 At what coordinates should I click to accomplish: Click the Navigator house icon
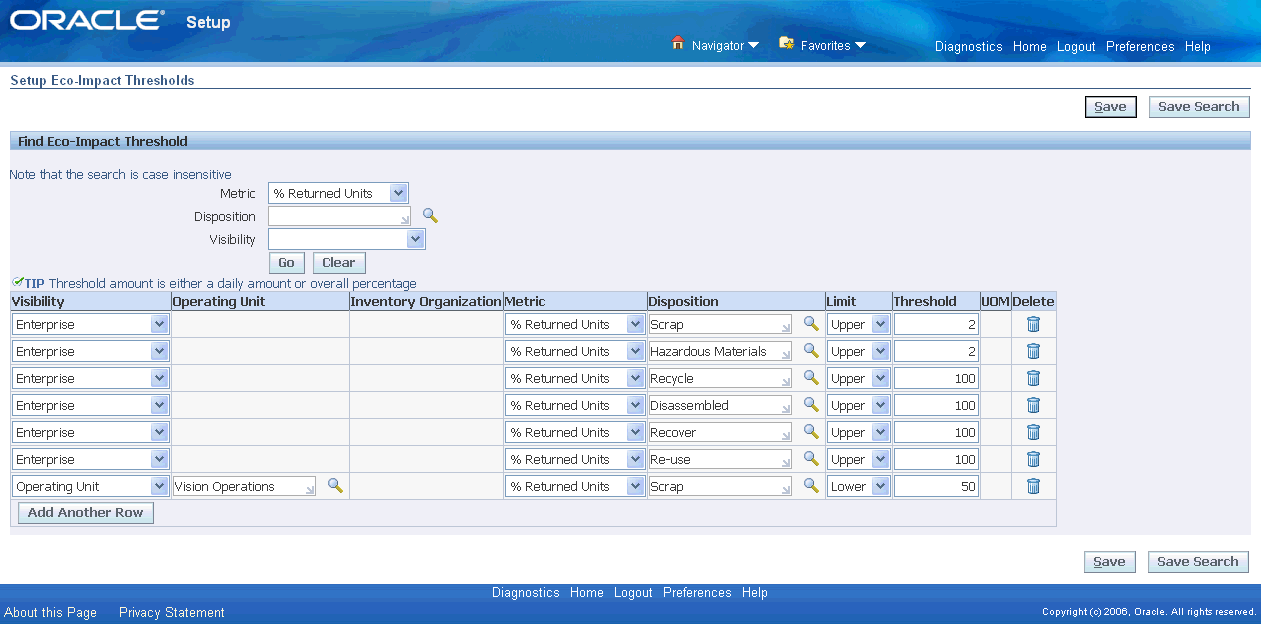tap(678, 44)
